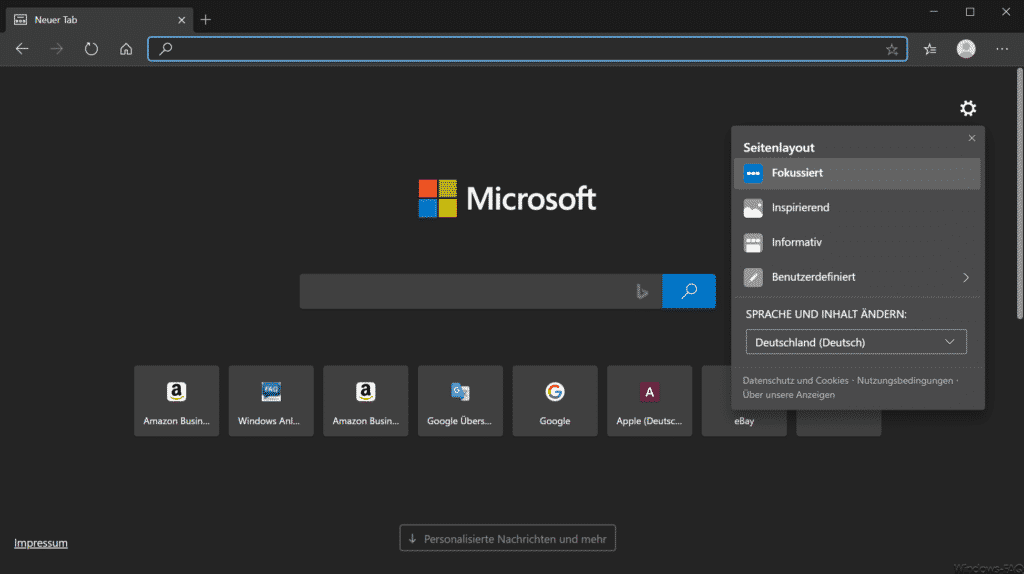Viewport: 1024px width, 574px height.
Task: Click the page settings gear icon
Action: coord(968,108)
